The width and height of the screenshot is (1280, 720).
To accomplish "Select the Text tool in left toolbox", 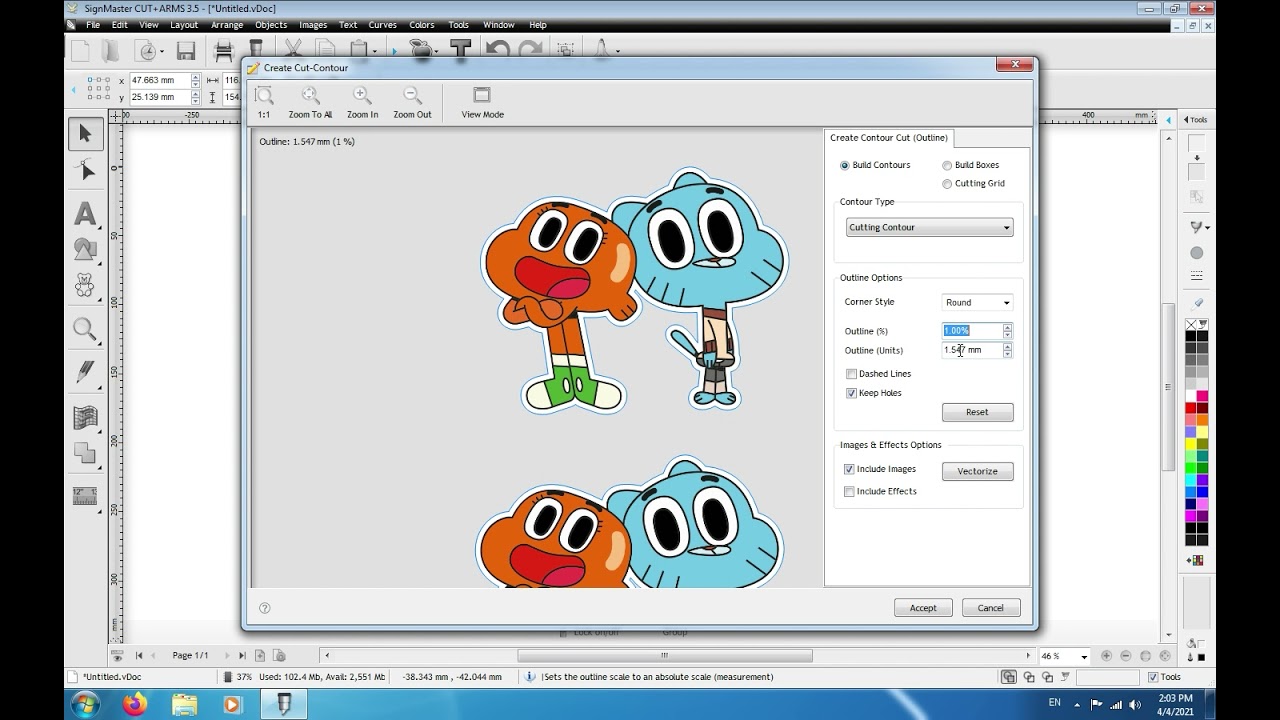I will pos(86,214).
